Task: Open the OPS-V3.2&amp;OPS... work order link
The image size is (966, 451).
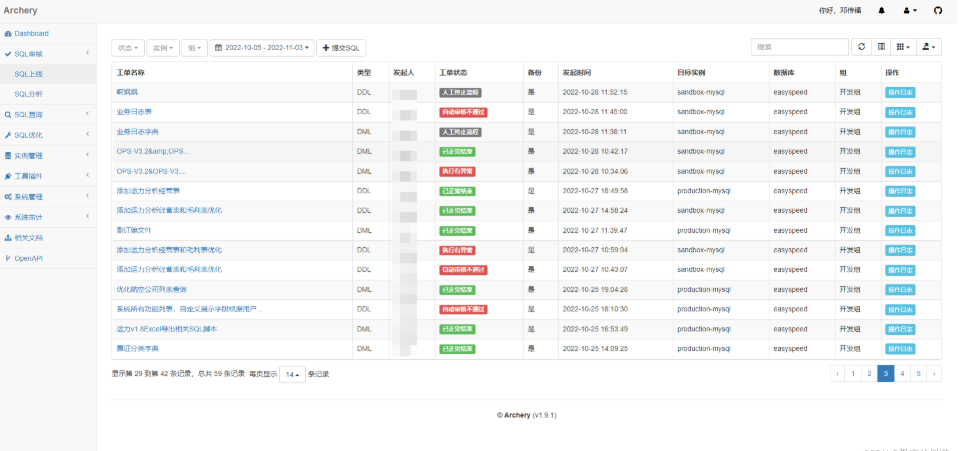Action: pyautogui.click(x=153, y=152)
